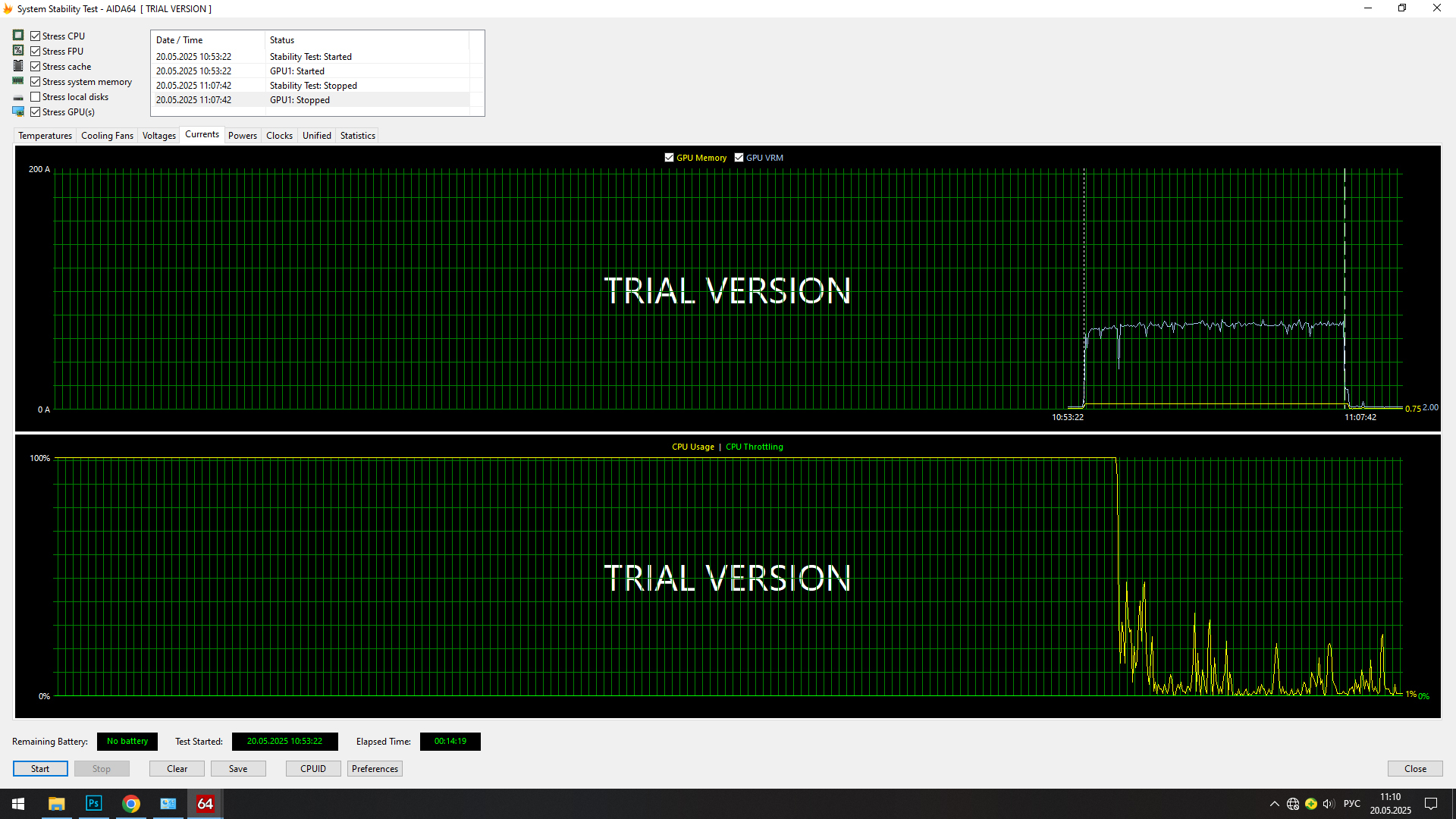
Task: Click the volume speaker tray icon
Action: [x=1329, y=804]
